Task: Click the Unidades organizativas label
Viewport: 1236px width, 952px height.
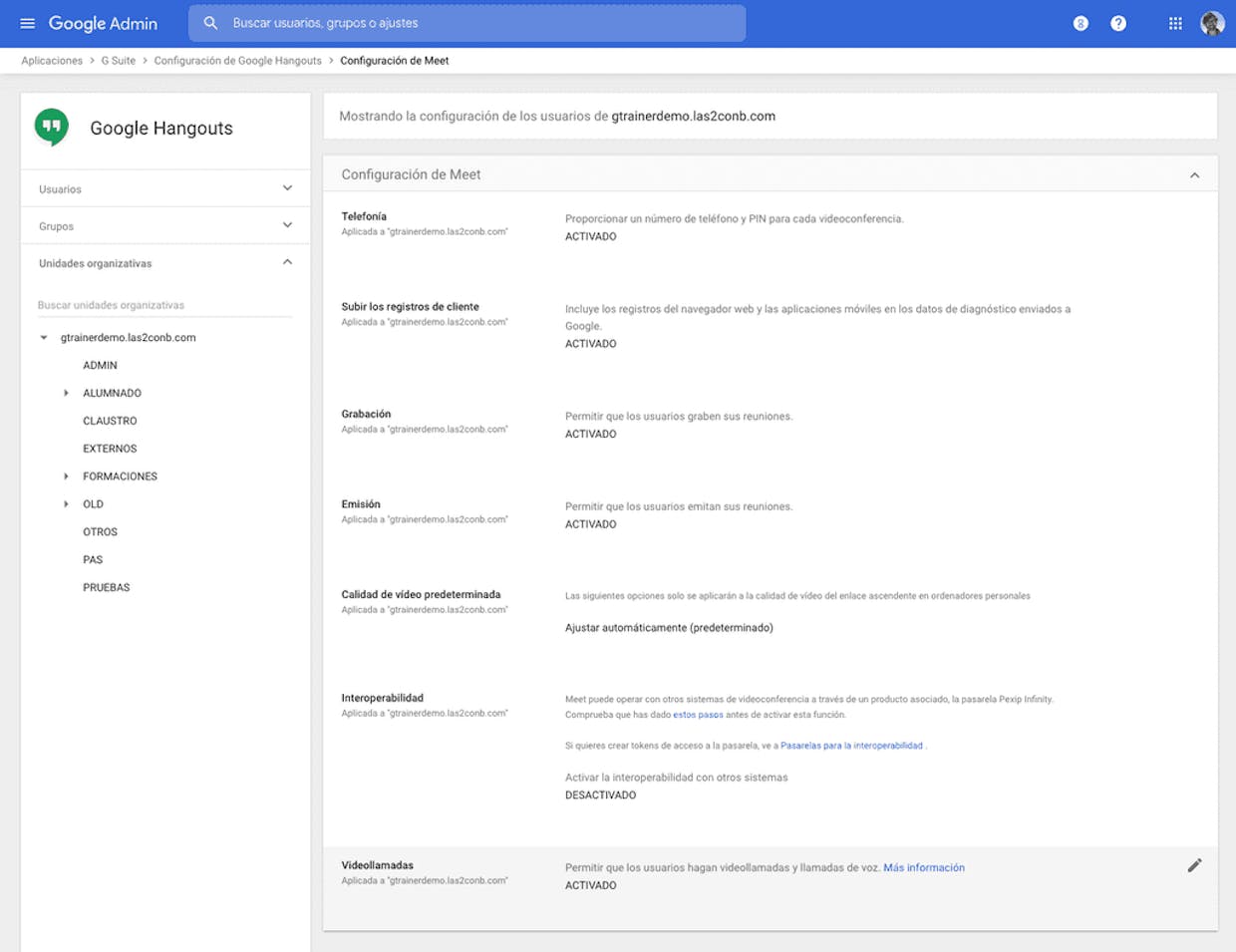Action: pos(96,263)
